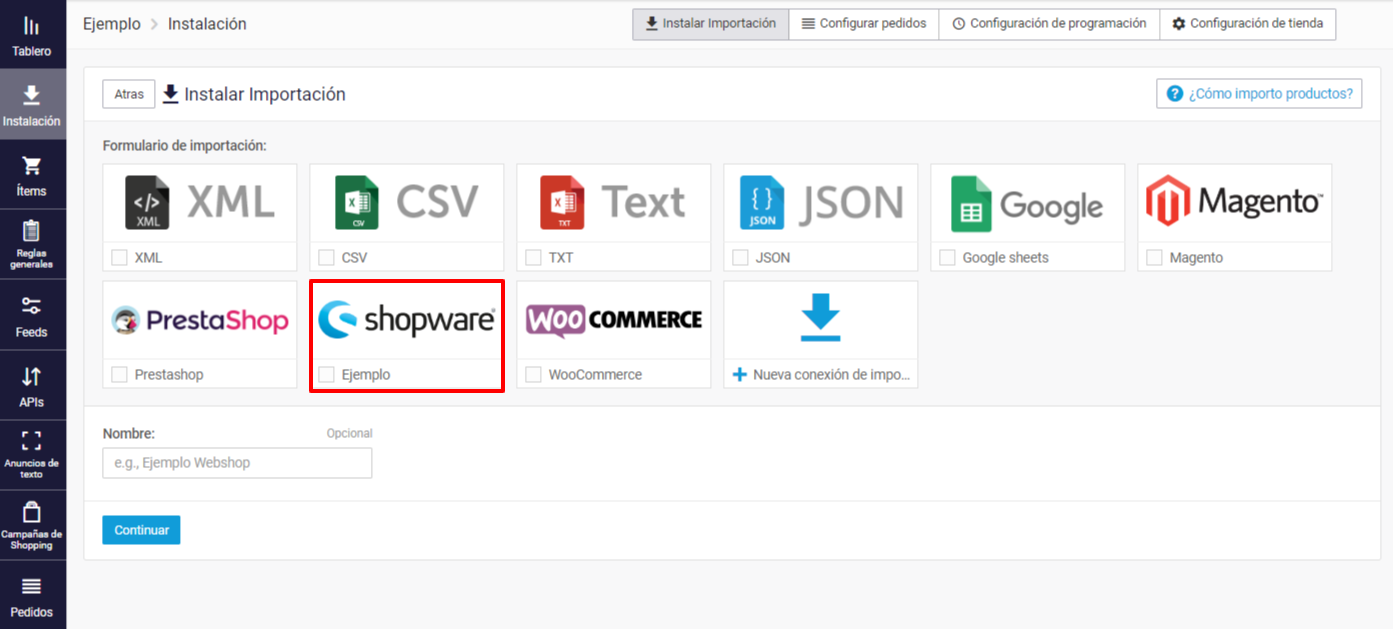This screenshot has width=1393, height=629.
Task: Switch to Instalar Importación tab
Action: point(711,24)
